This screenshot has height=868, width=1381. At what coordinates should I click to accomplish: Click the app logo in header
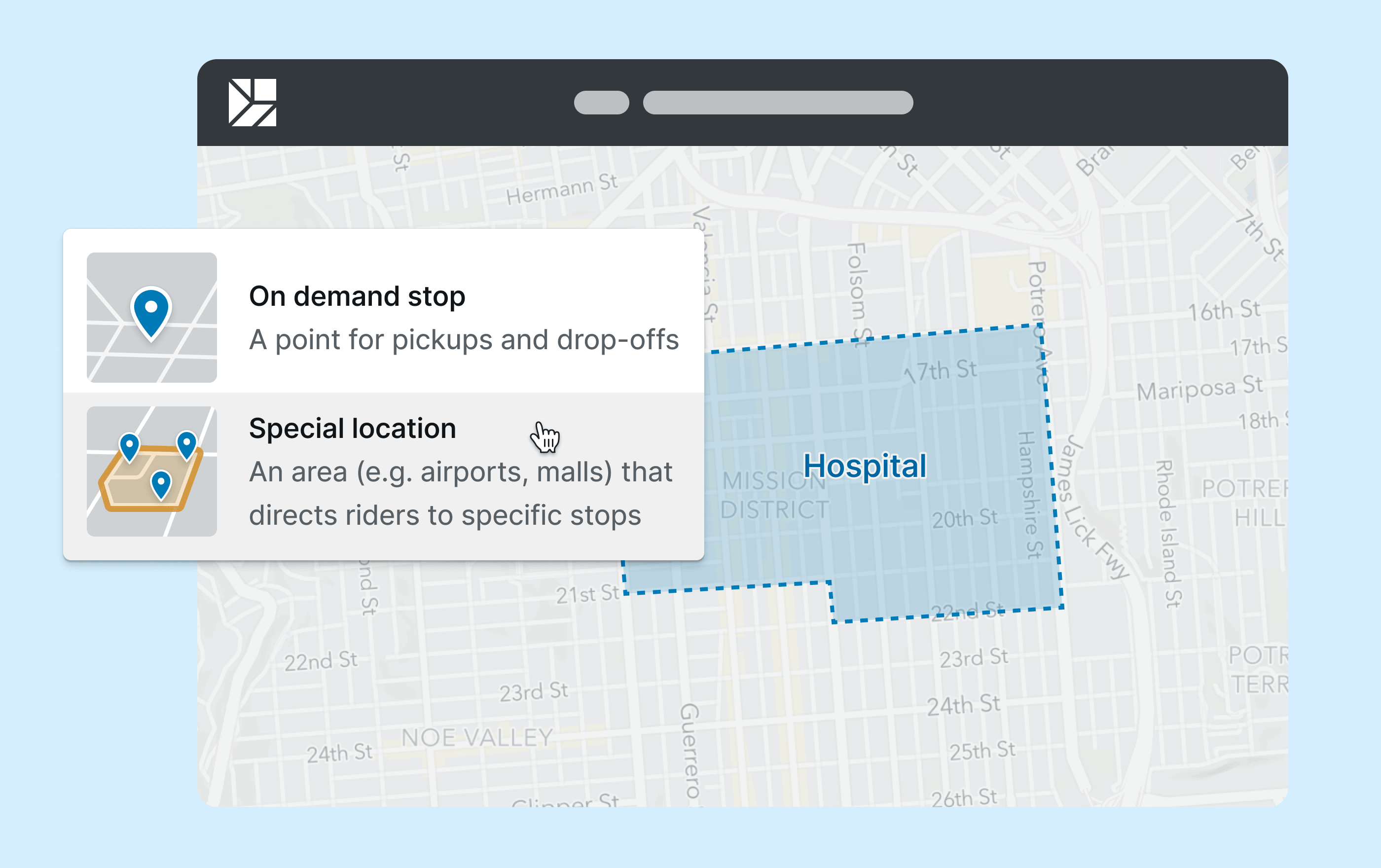(x=253, y=103)
